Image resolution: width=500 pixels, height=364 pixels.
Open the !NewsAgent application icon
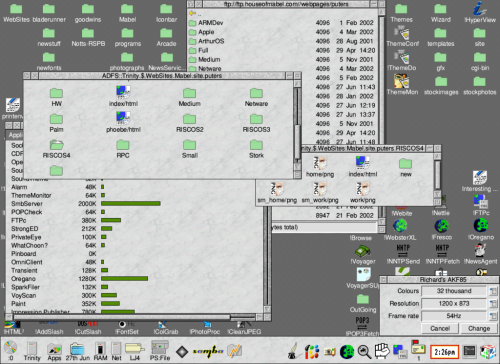480,254
